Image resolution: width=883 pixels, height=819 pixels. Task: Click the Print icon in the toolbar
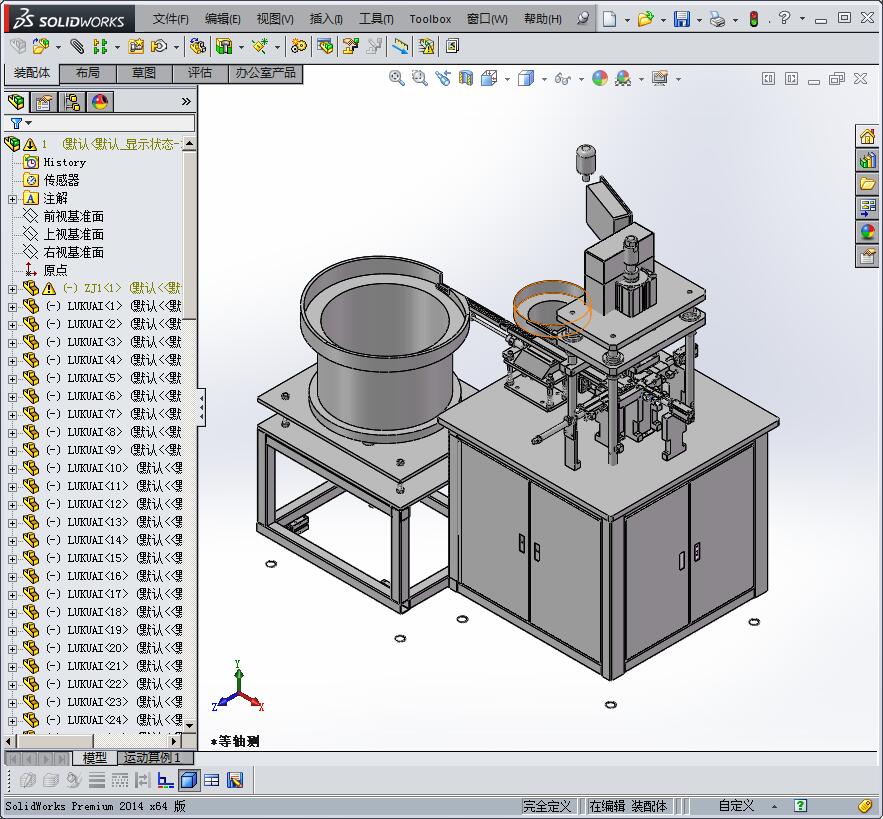pos(717,18)
